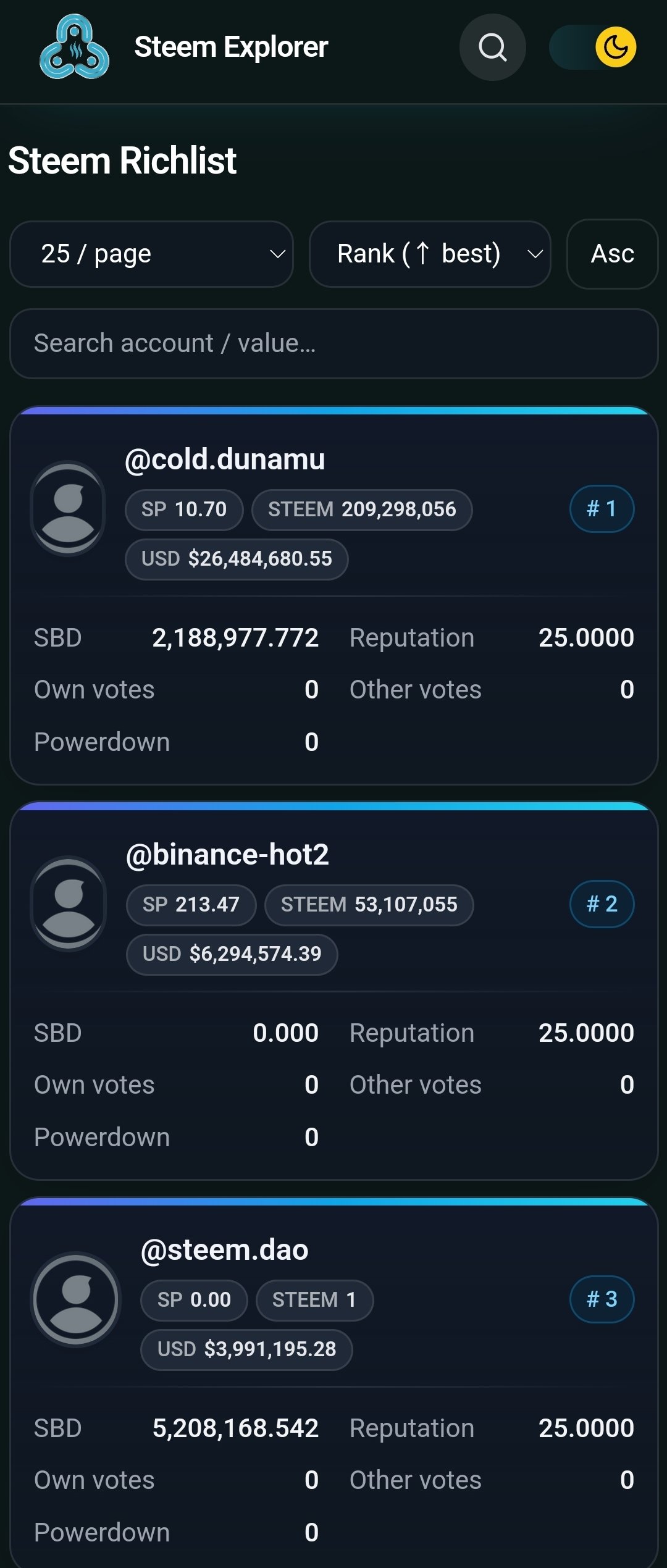Open the @cold.dunamu account link
Image resolution: width=667 pixels, height=1568 pixels.
[225, 459]
